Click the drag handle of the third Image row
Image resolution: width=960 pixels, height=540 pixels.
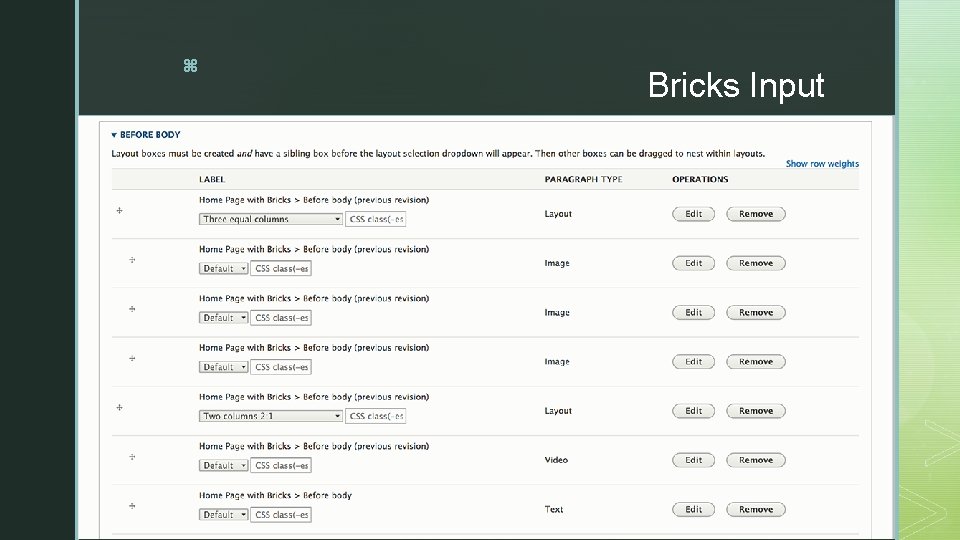pyautogui.click(x=132, y=358)
